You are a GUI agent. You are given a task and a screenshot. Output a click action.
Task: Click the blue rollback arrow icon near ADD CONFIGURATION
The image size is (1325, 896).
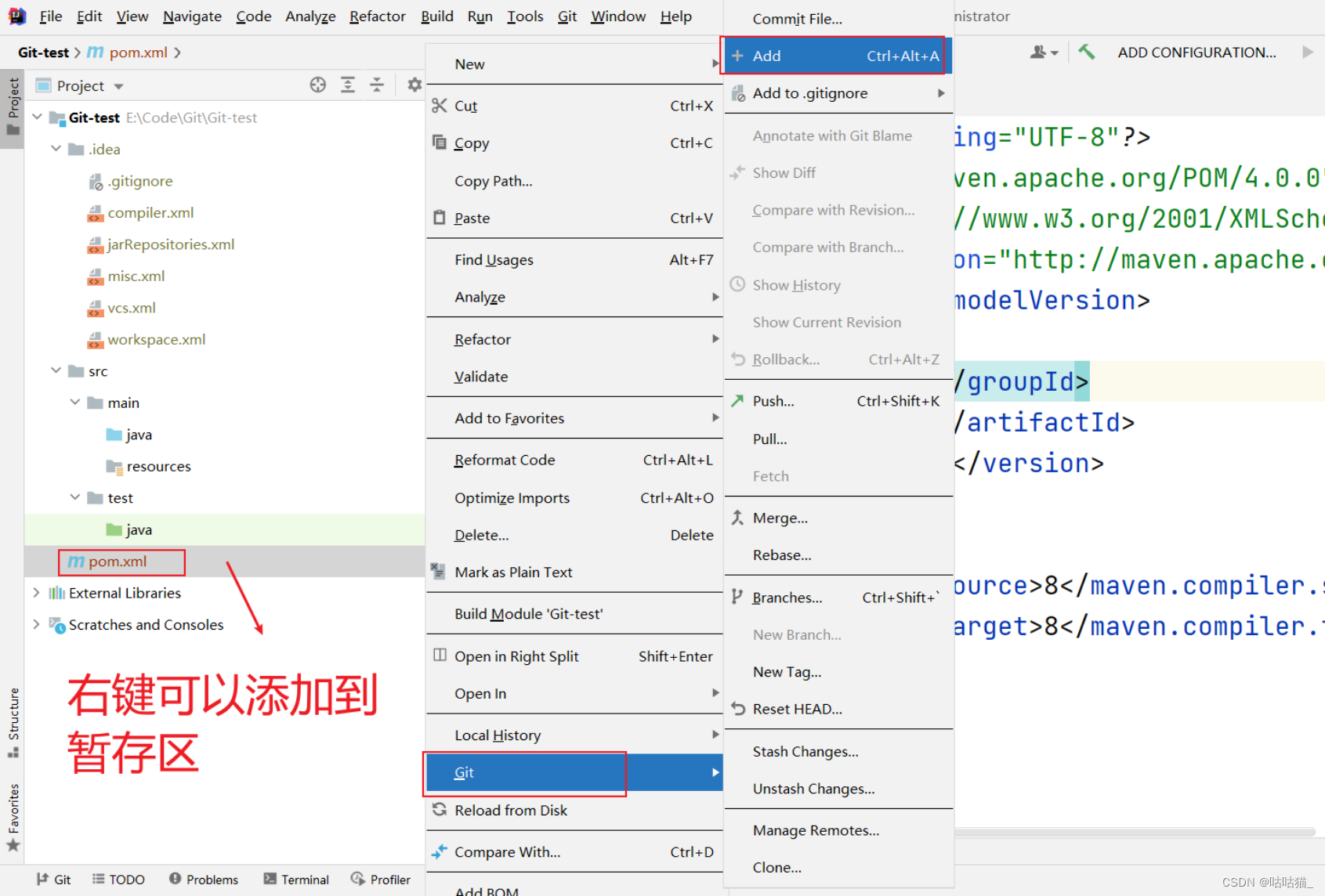(1086, 52)
